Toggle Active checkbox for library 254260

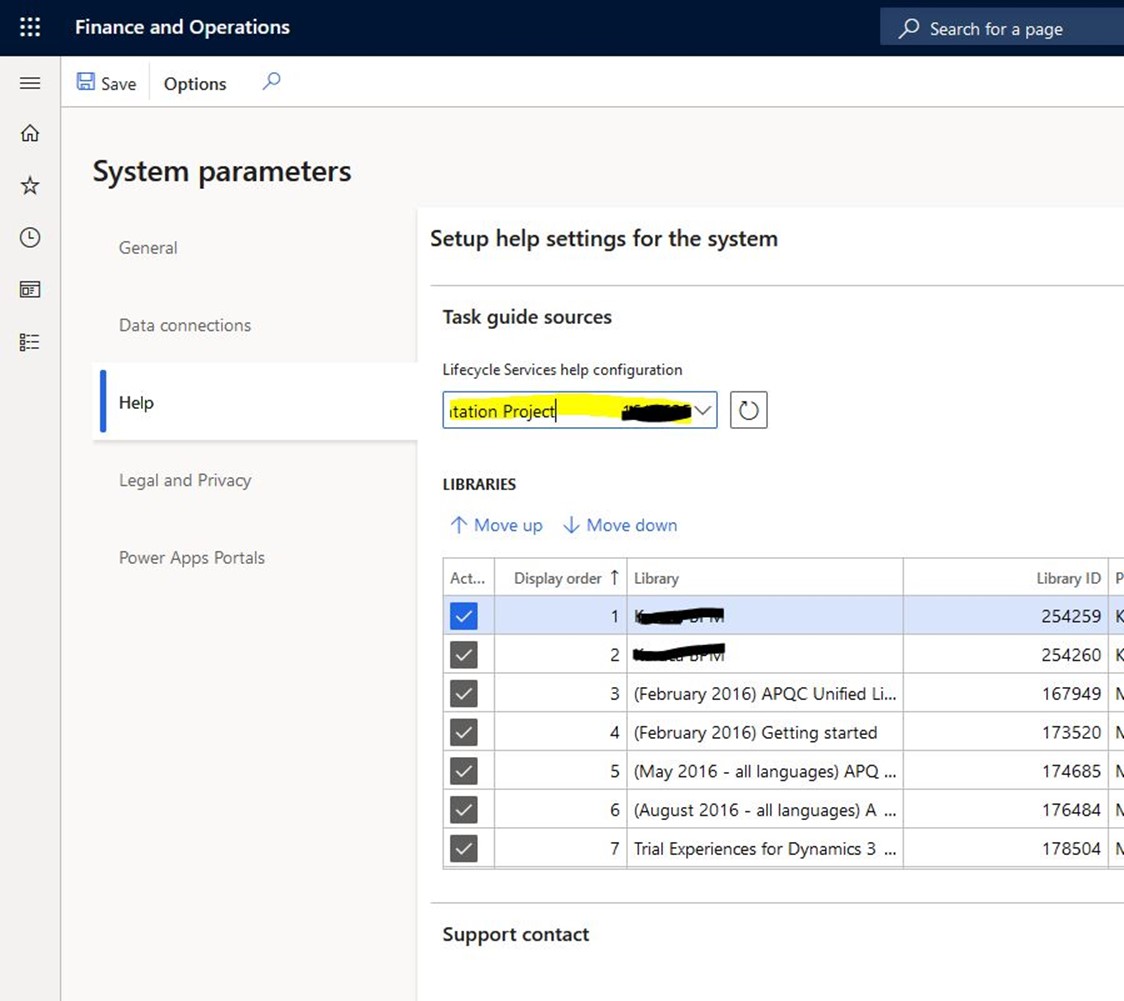[x=464, y=655]
